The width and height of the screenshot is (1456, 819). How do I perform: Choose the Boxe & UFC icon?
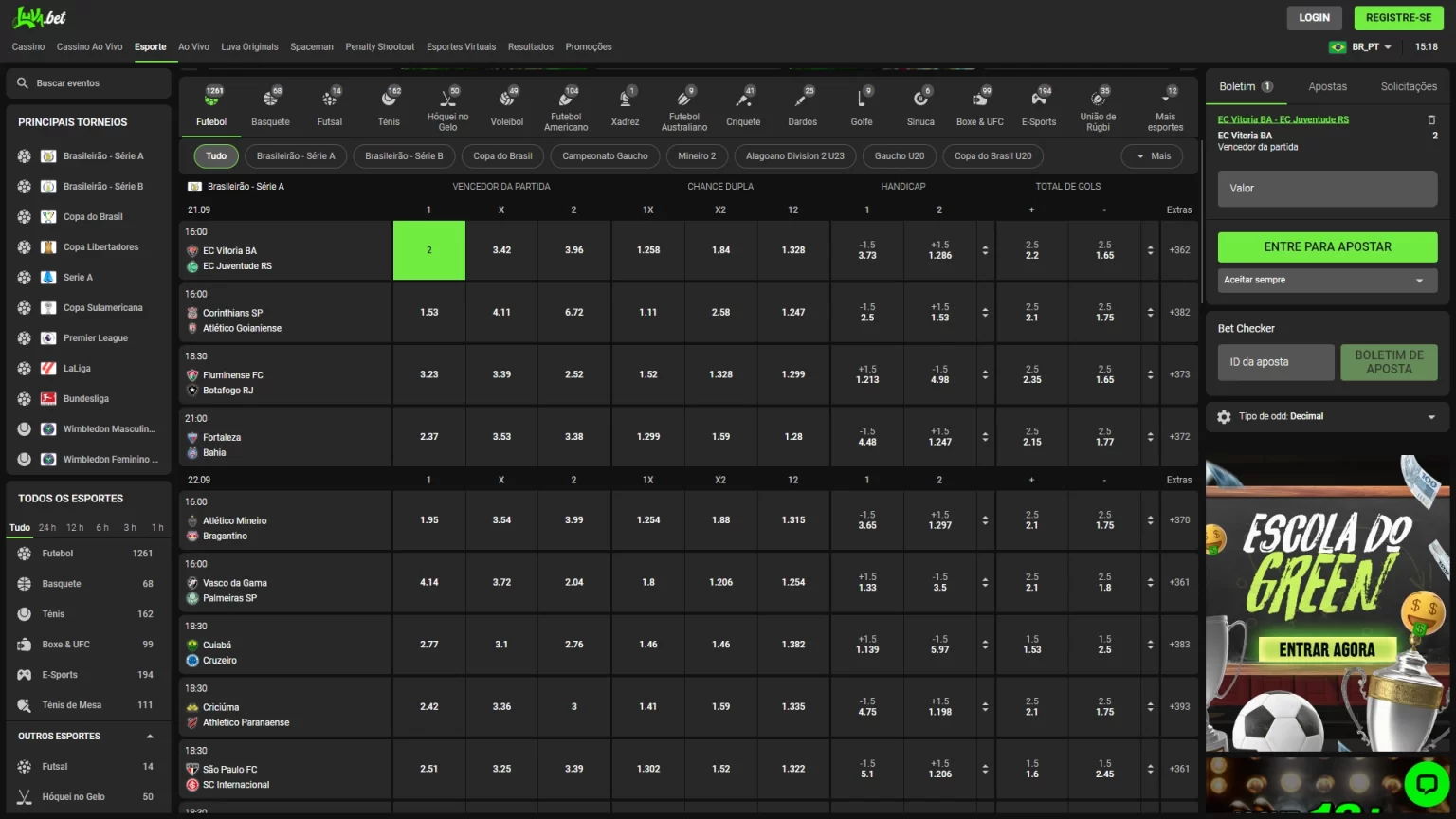coord(979,99)
